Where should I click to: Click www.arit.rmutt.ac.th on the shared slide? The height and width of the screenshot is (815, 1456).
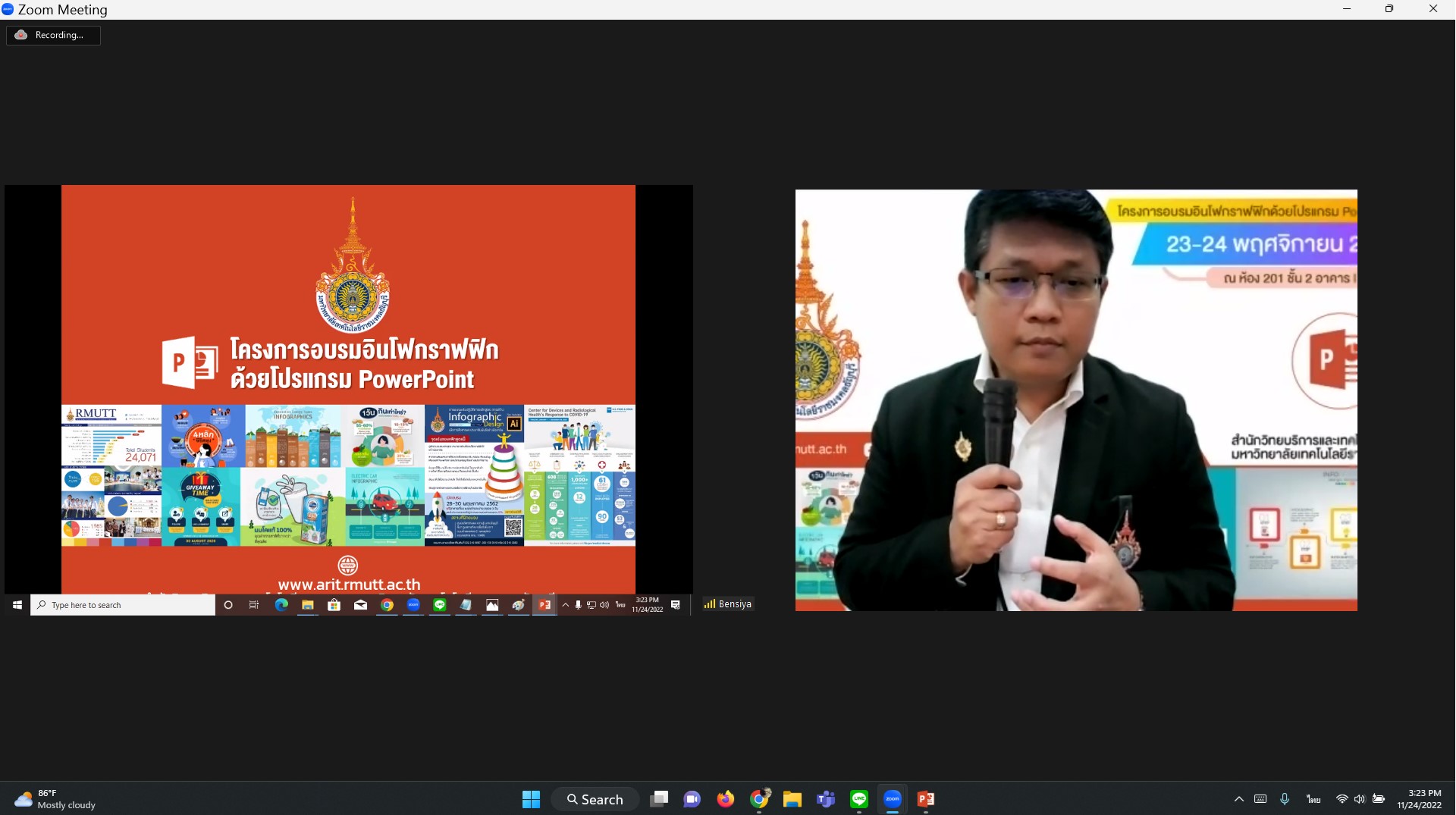pos(349,585)
